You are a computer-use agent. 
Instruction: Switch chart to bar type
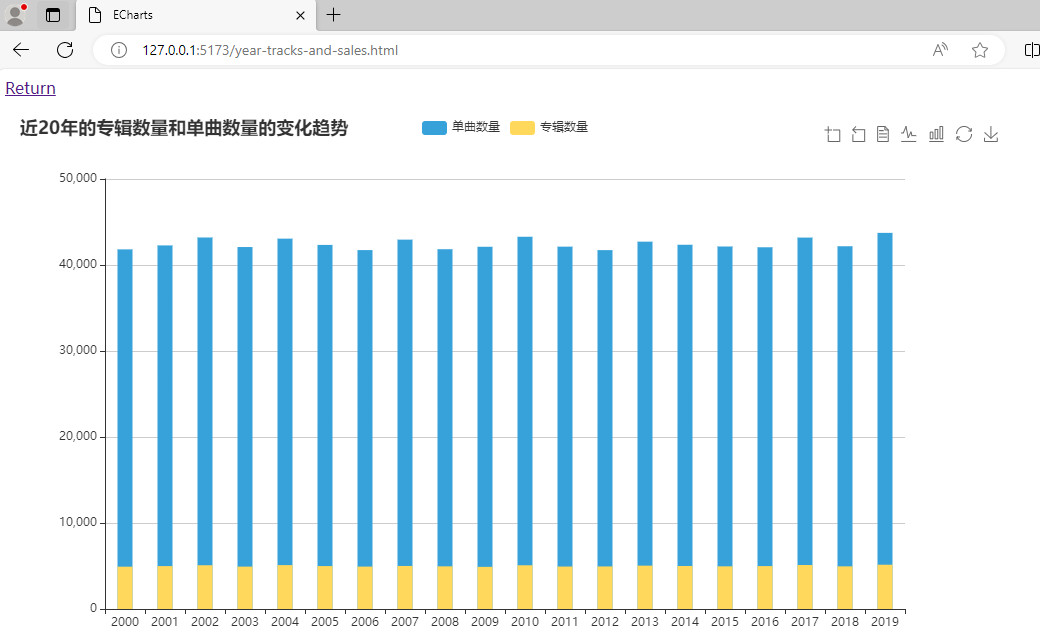point(936,135)
